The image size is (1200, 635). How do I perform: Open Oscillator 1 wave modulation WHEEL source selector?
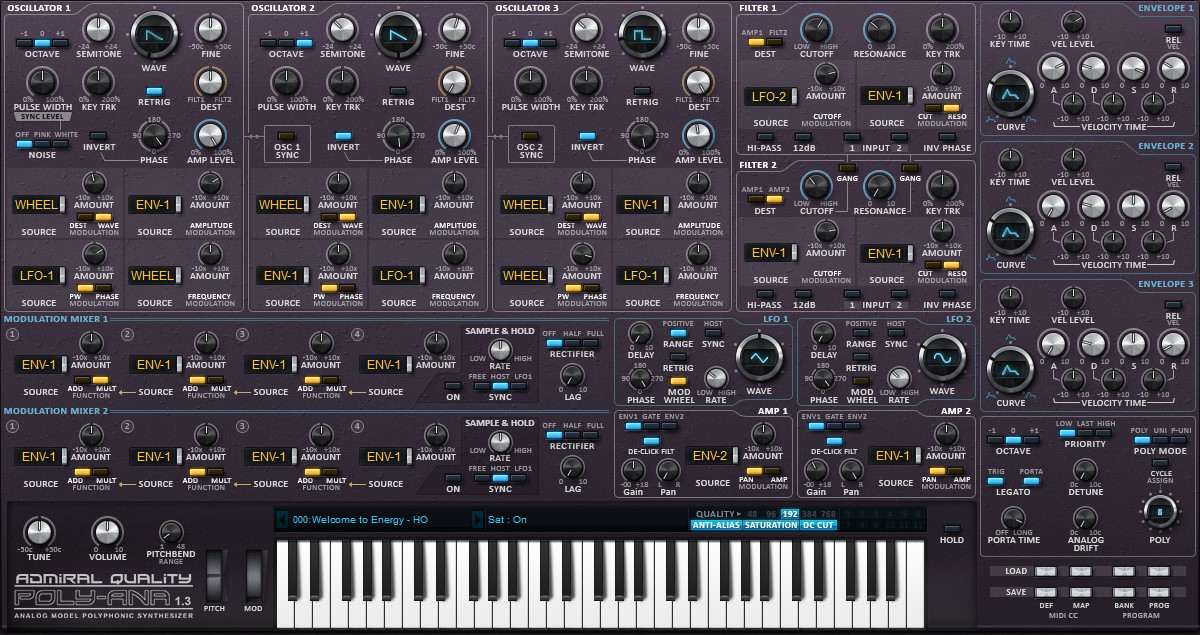[41, 204]
